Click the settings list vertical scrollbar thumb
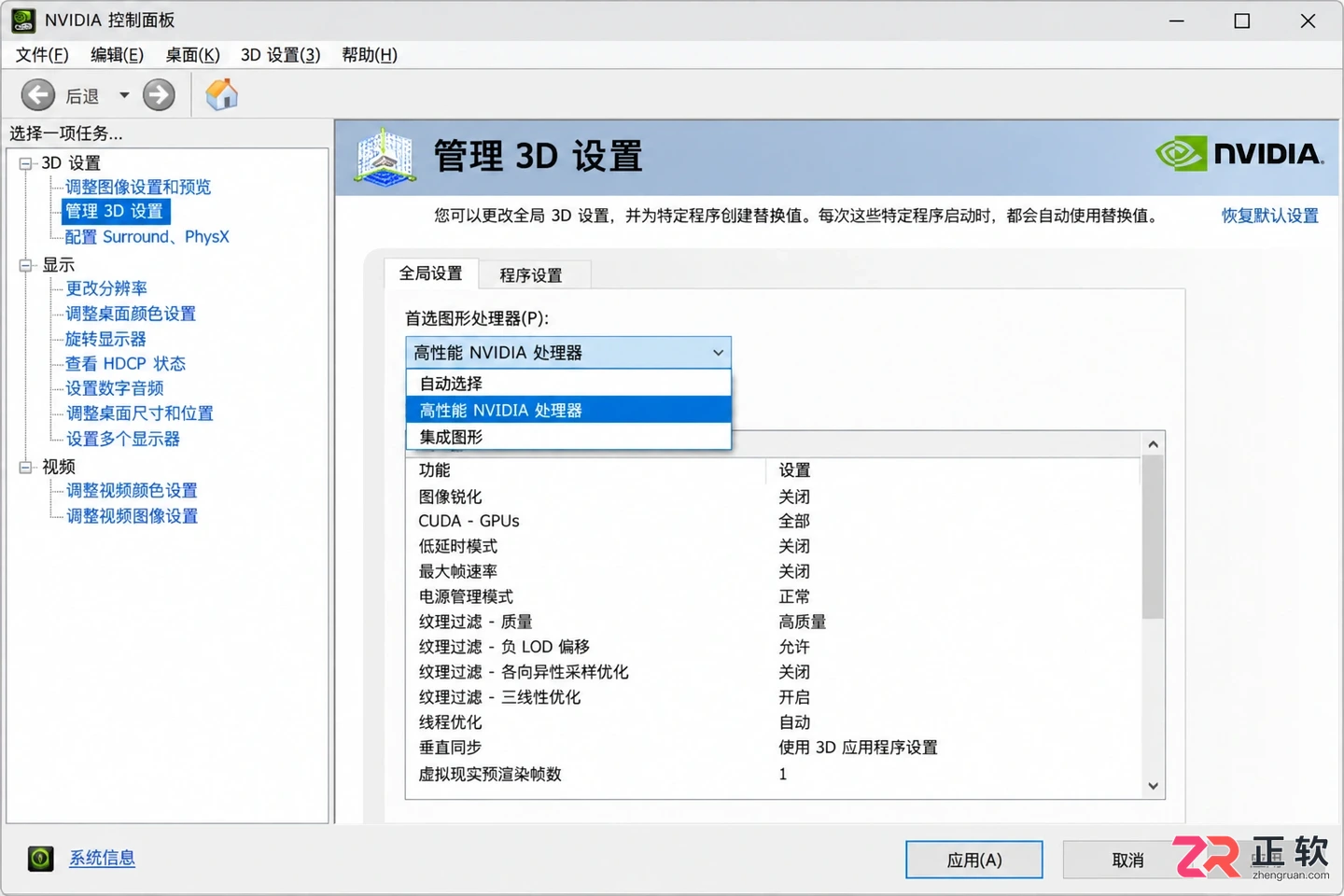Screen dimensions: 1344x896 (1154, 537)
